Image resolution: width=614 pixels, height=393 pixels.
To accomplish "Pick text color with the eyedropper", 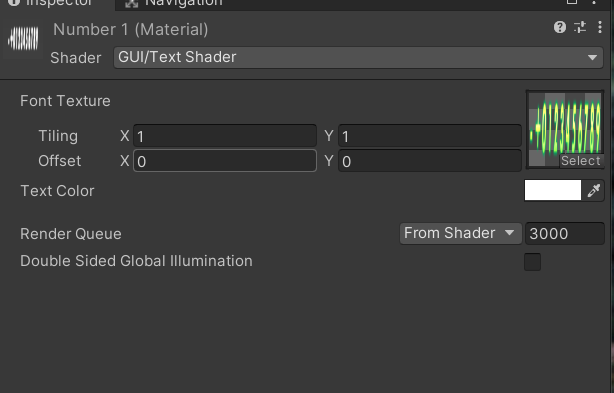I will [594, 191].
